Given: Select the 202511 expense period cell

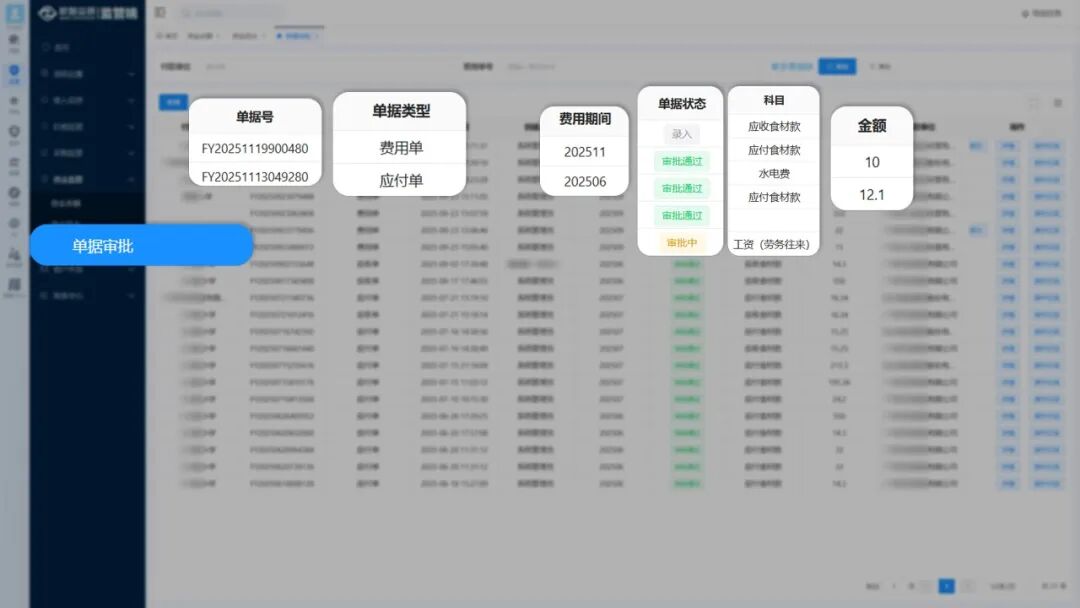Looking at the screenshot, I should 585,151.
